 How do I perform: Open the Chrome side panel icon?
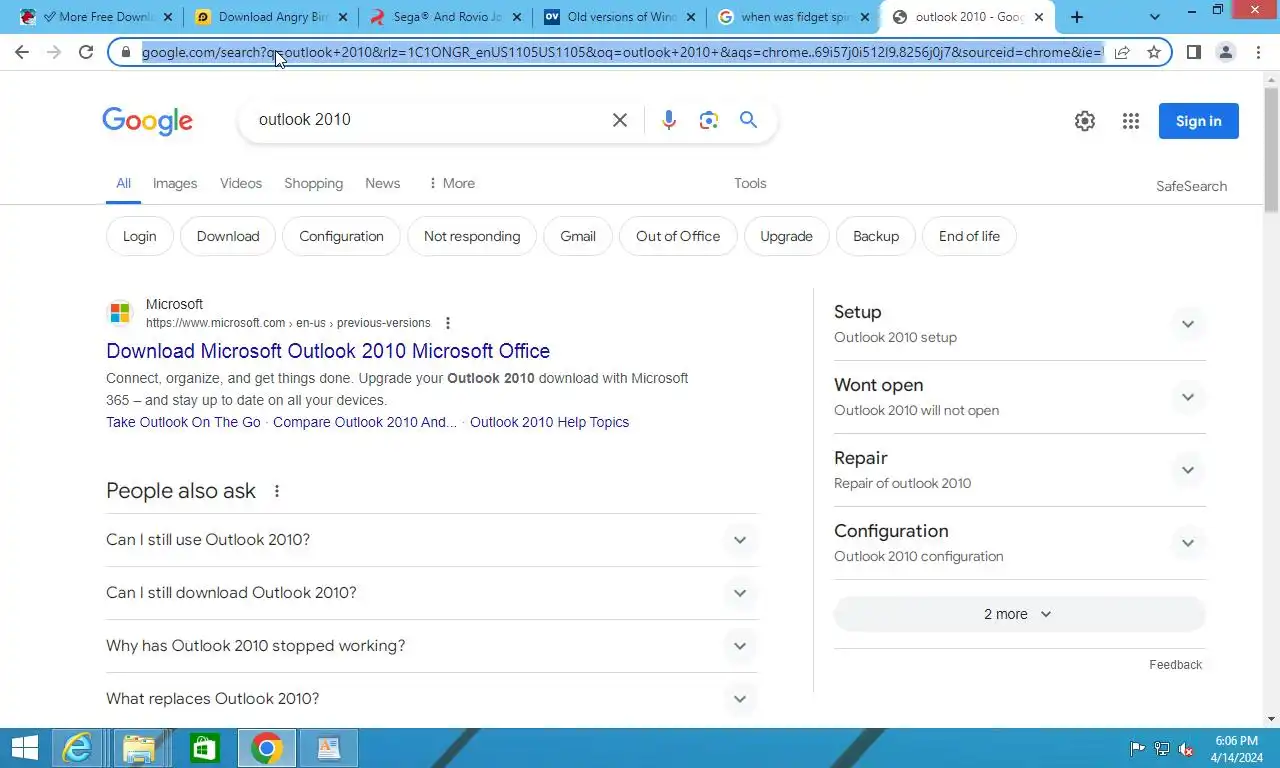[x=1193, y=52]
